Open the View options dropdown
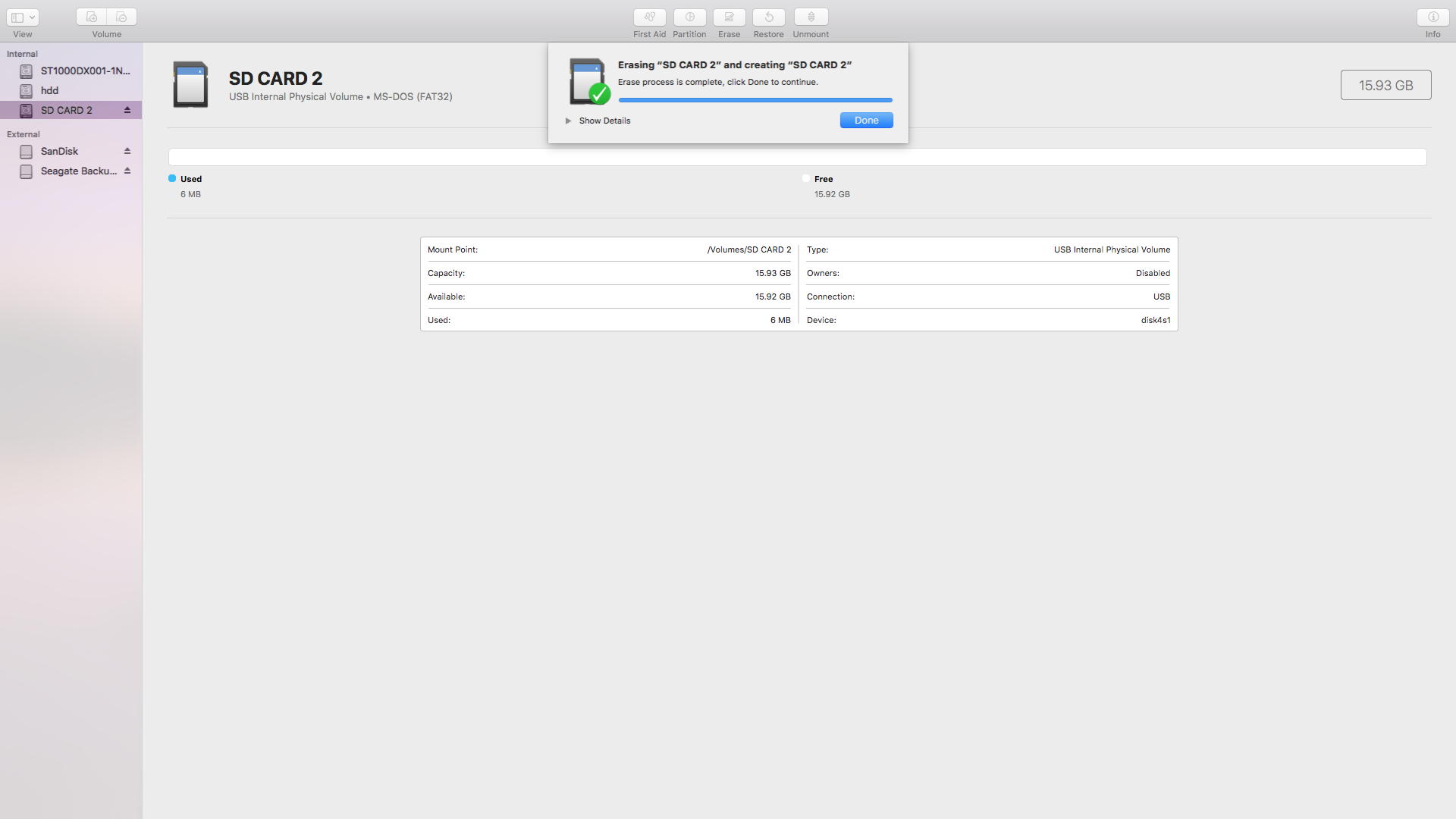The height and width of the screenshot is (819, 1456). 23,17
